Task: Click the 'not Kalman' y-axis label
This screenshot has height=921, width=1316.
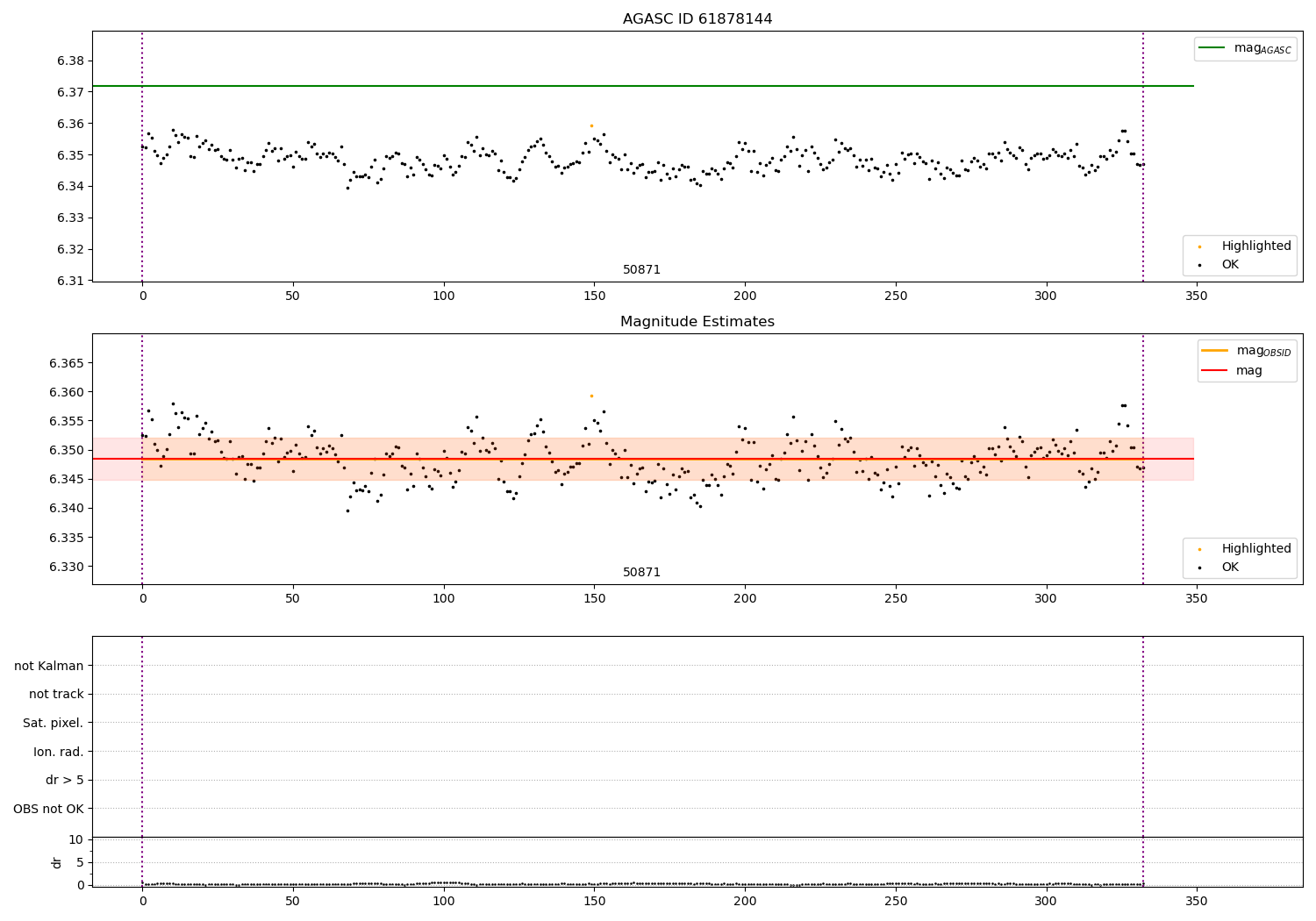Action: point(49,666)
